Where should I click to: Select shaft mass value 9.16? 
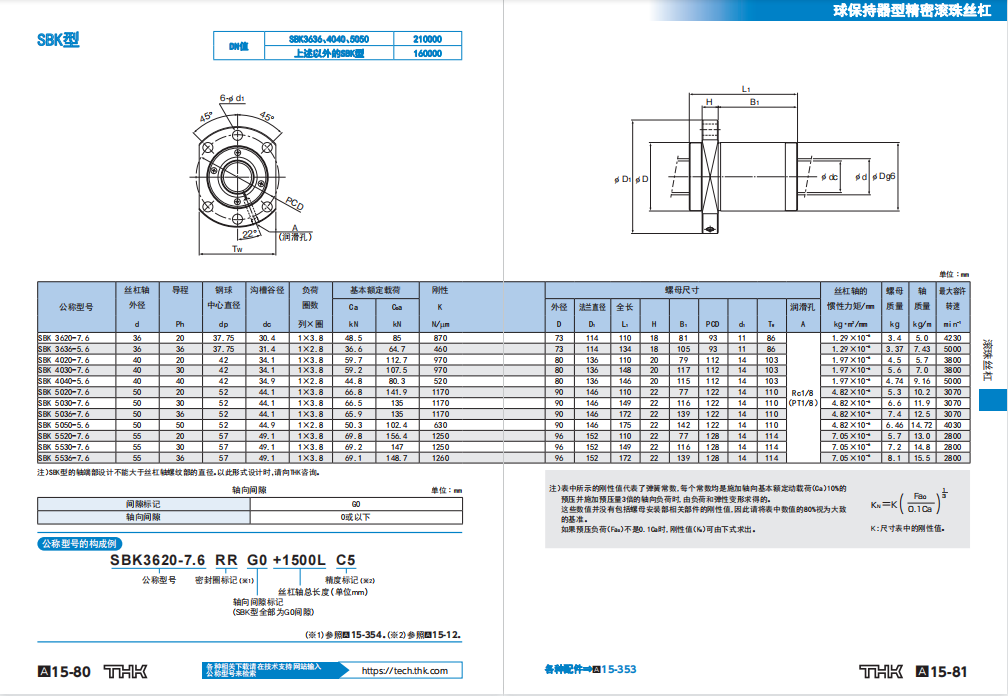(x=922, y=381)
